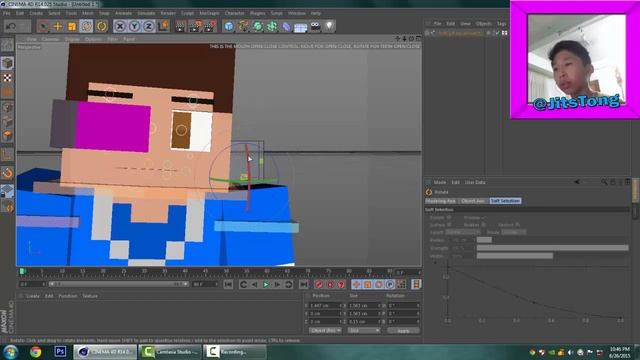Click Record Active Objects red button

pyautogui.click(x=319, y=284)
